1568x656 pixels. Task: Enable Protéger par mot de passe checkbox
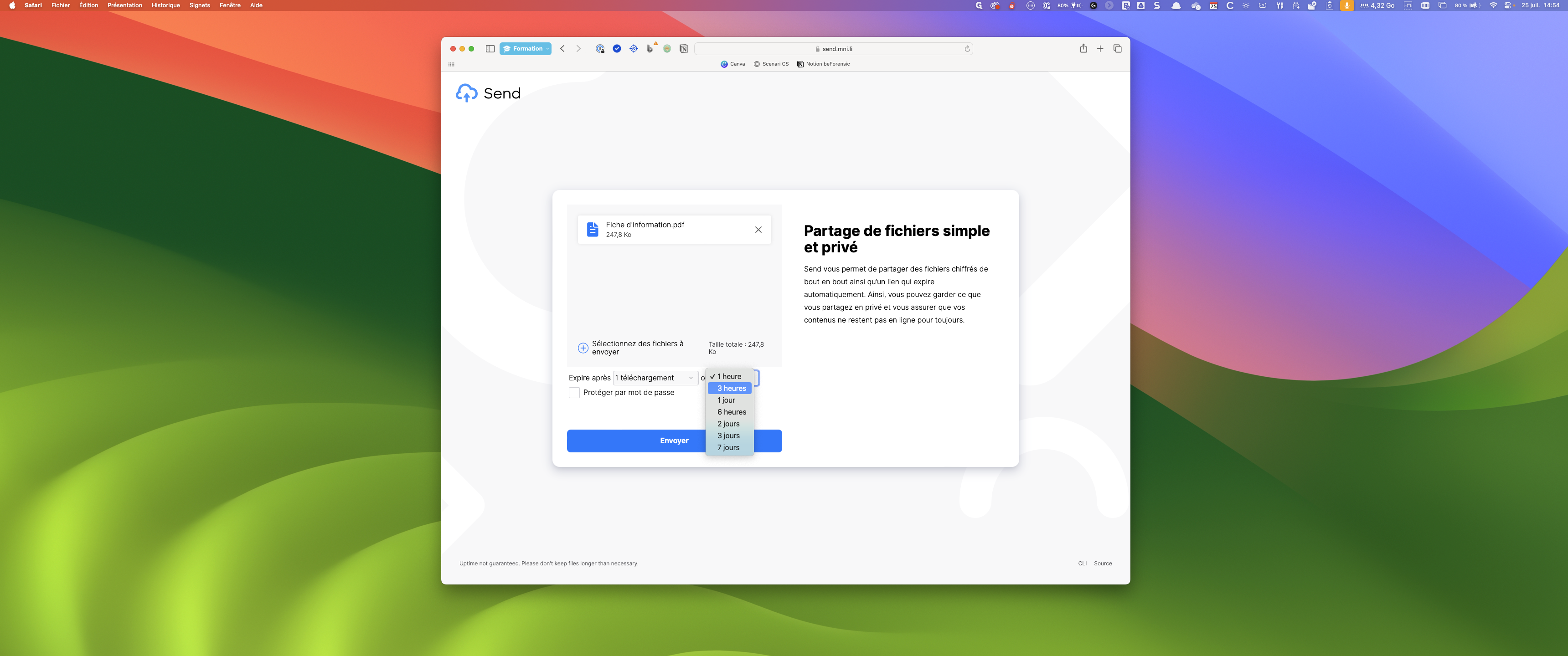(574, 393)
